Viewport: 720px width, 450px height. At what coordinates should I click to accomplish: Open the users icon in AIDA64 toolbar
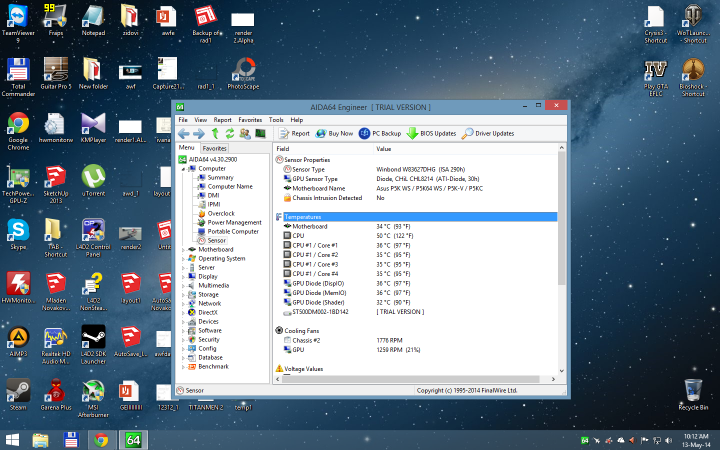[x=245, y=134]
